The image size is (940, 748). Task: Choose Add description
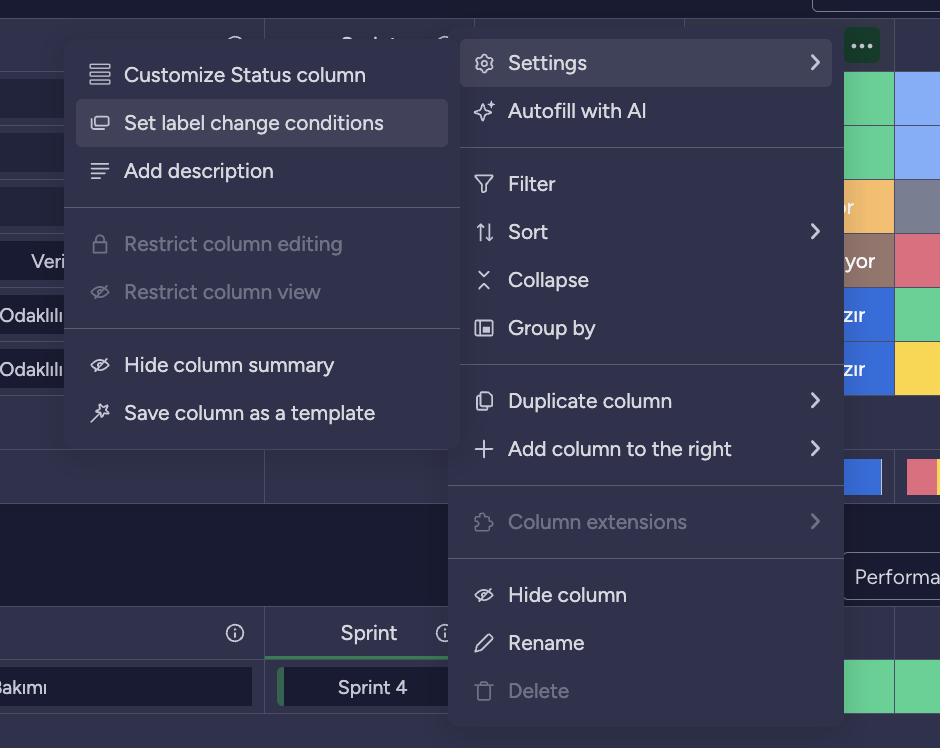pos(262,171)
